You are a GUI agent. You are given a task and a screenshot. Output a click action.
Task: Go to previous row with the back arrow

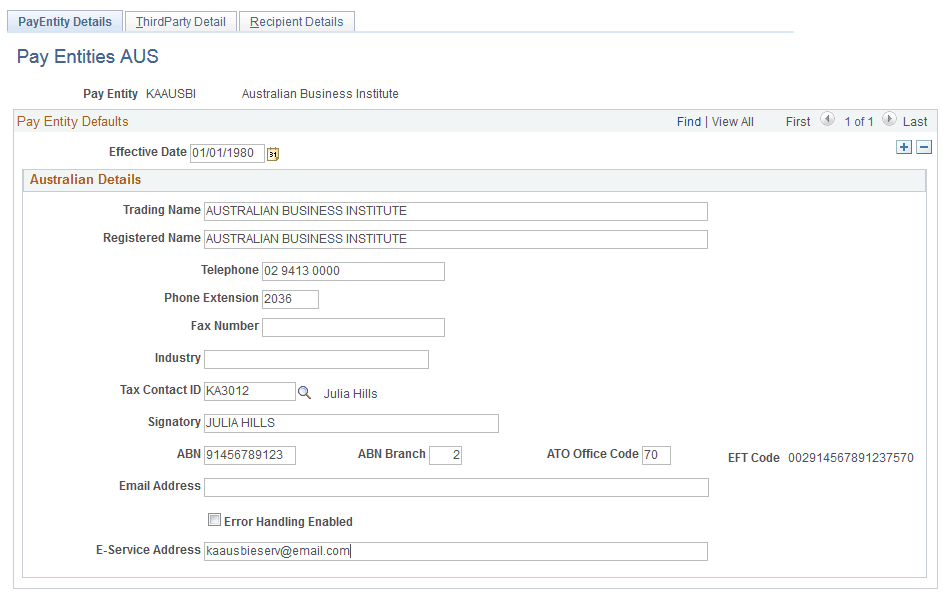click(x=828, y=120)
